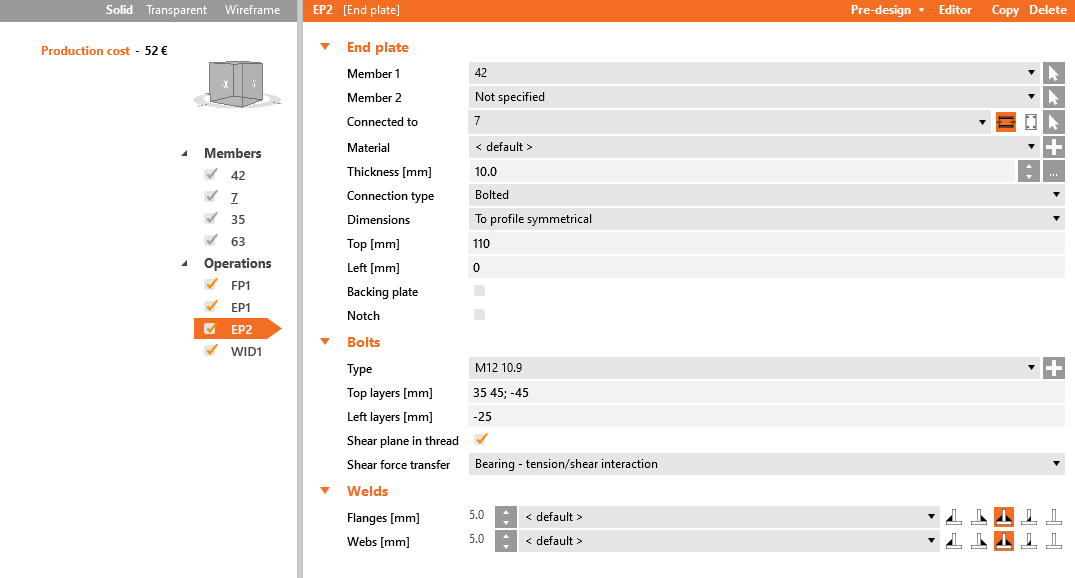Toggle the EP1 operation checkbox
The image size is (1075, 578).
pyautogui.click(x=211, y=306)
